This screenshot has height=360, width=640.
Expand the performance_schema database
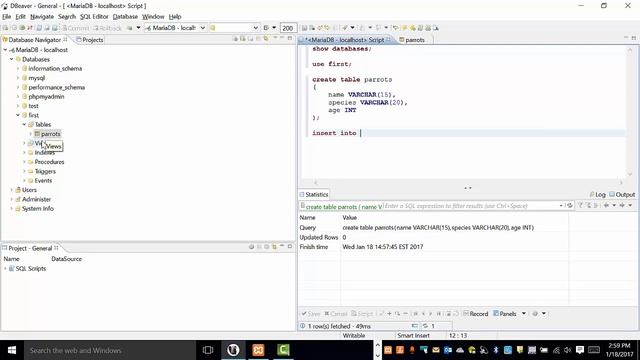click(18, 87)
